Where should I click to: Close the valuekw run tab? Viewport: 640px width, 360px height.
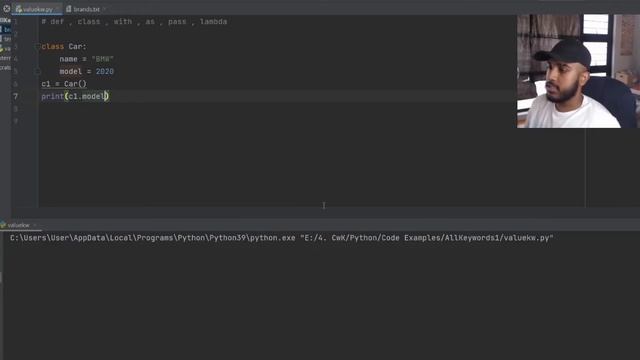(x=35, y=225)
